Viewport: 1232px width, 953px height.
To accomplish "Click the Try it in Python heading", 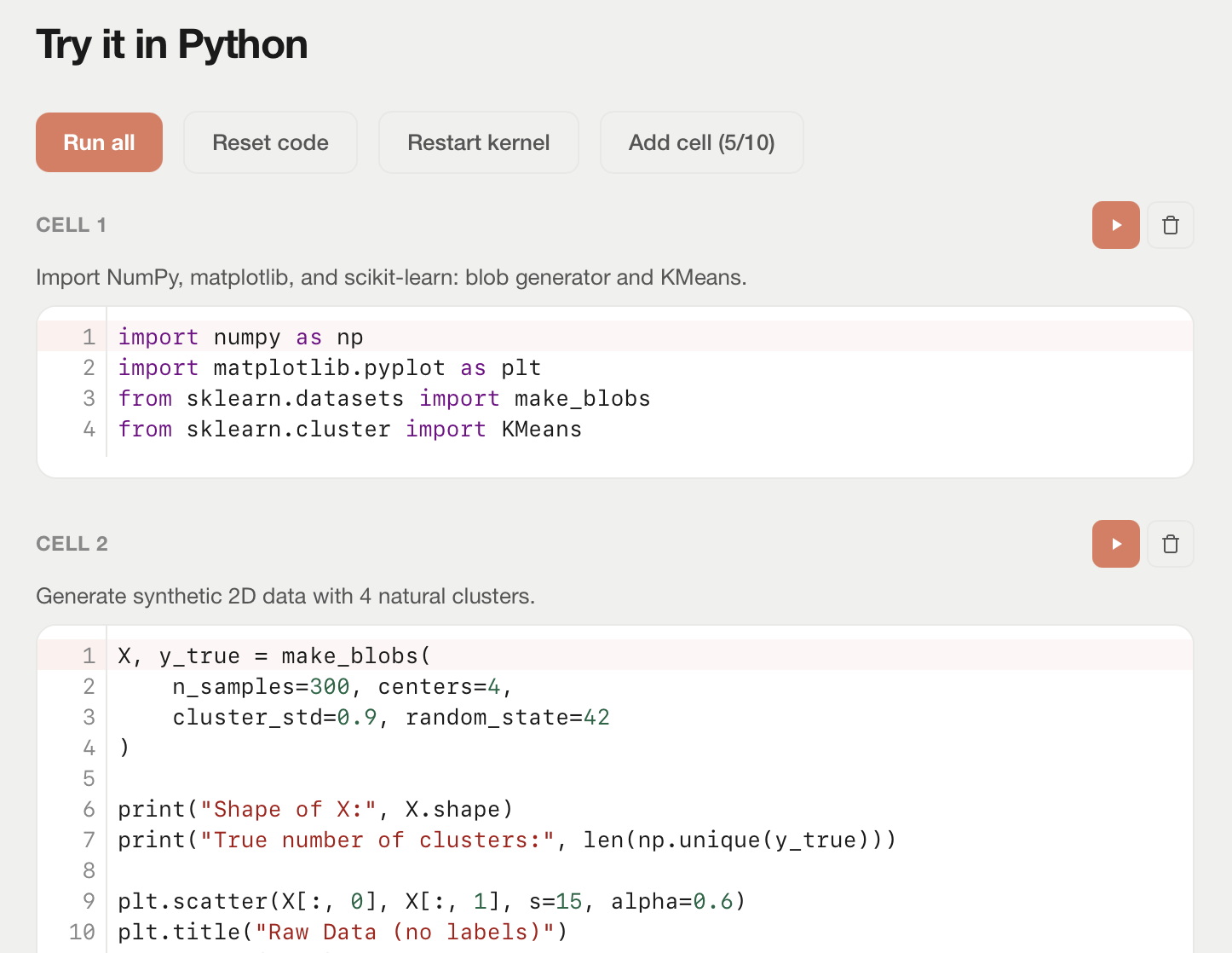I will coord(171,45).
